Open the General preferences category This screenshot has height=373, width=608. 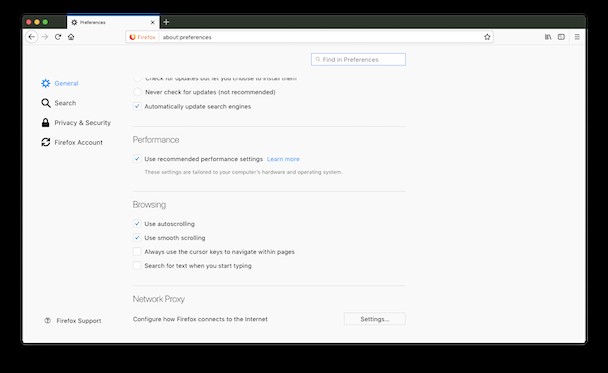[60, 83]
